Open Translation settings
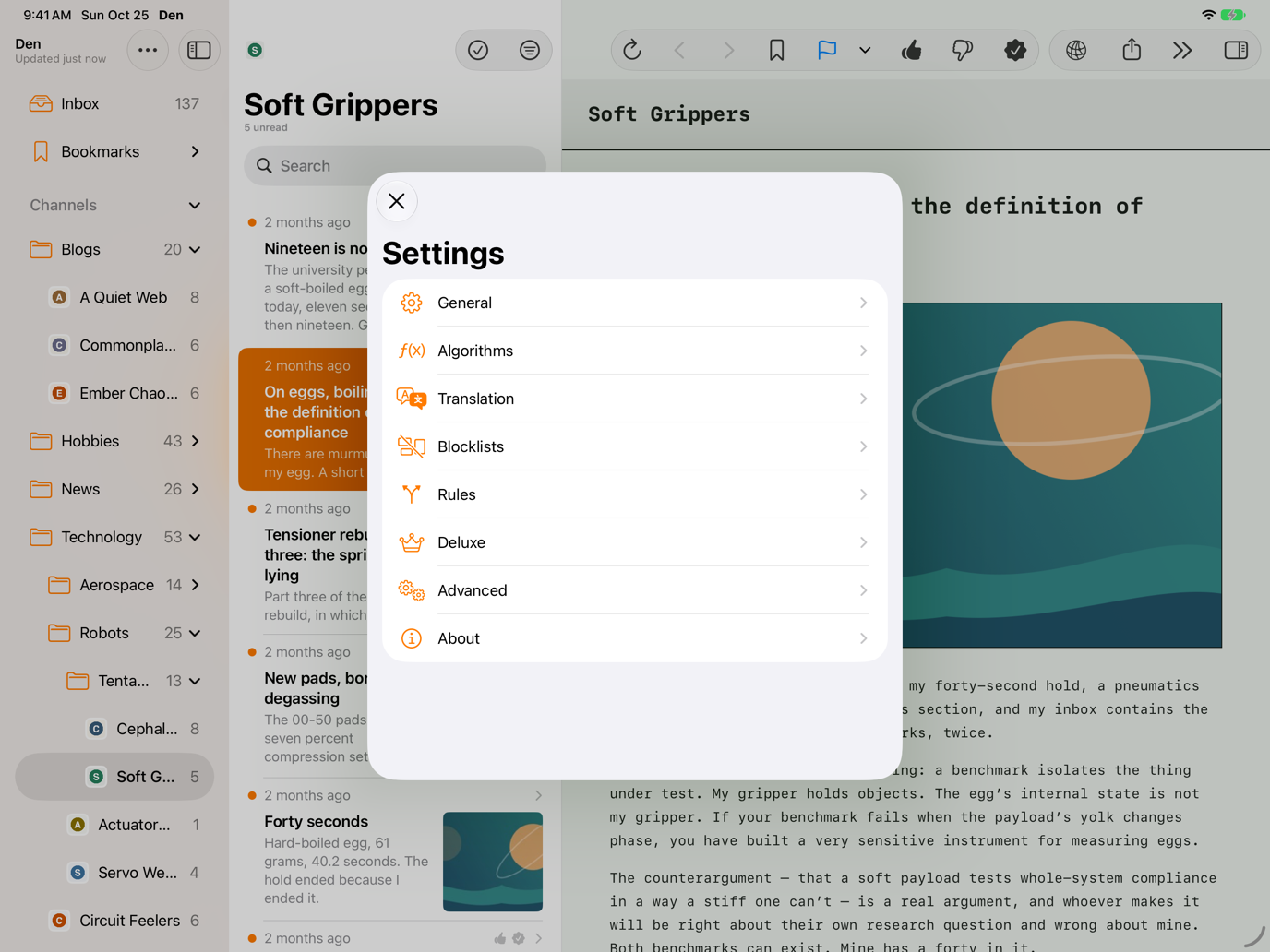 (635, 399)
